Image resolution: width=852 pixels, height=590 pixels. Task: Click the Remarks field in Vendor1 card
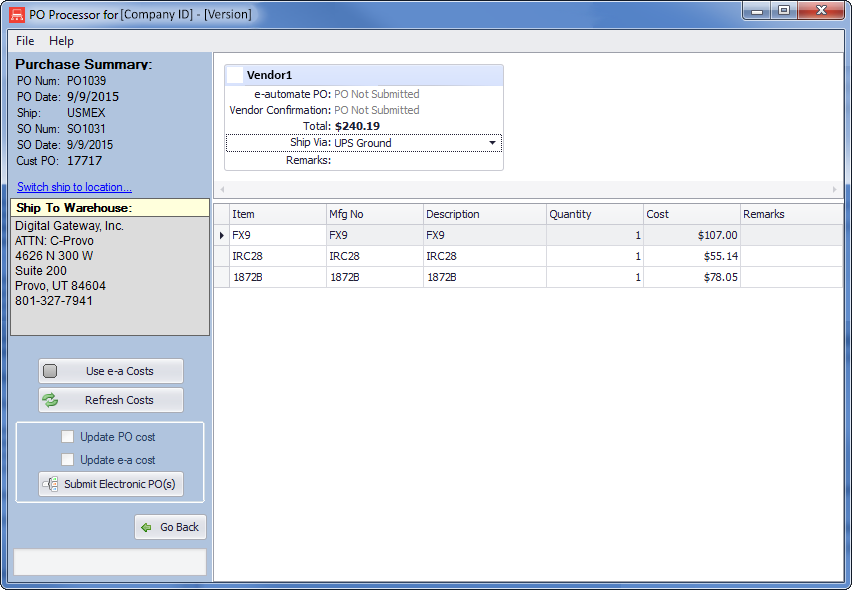click(416, 160)
